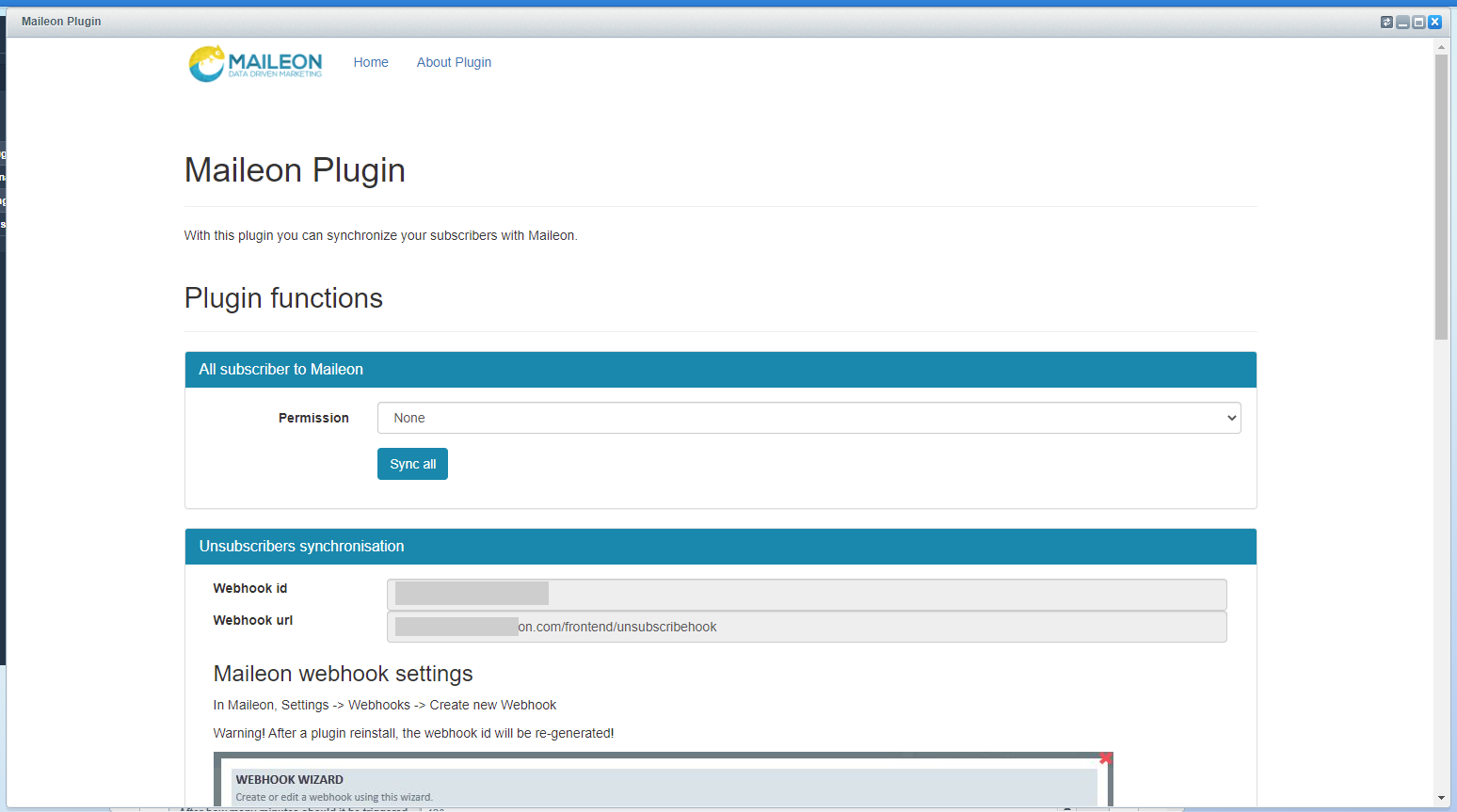The image size is (1457, 812).
Task: Close the Maileon Plugin window
Action: pyautogui.click(x=1434, y=22)
